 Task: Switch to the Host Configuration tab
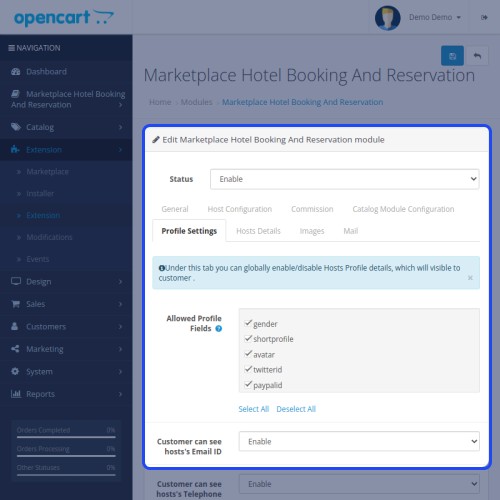click(240, 209)
